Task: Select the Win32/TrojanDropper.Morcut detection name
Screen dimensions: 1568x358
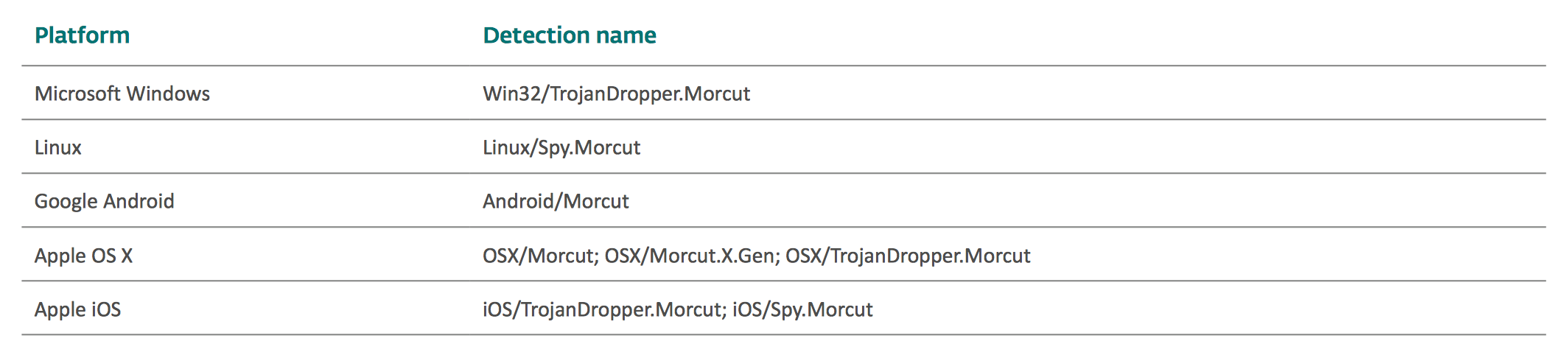Action: (616, 94)
